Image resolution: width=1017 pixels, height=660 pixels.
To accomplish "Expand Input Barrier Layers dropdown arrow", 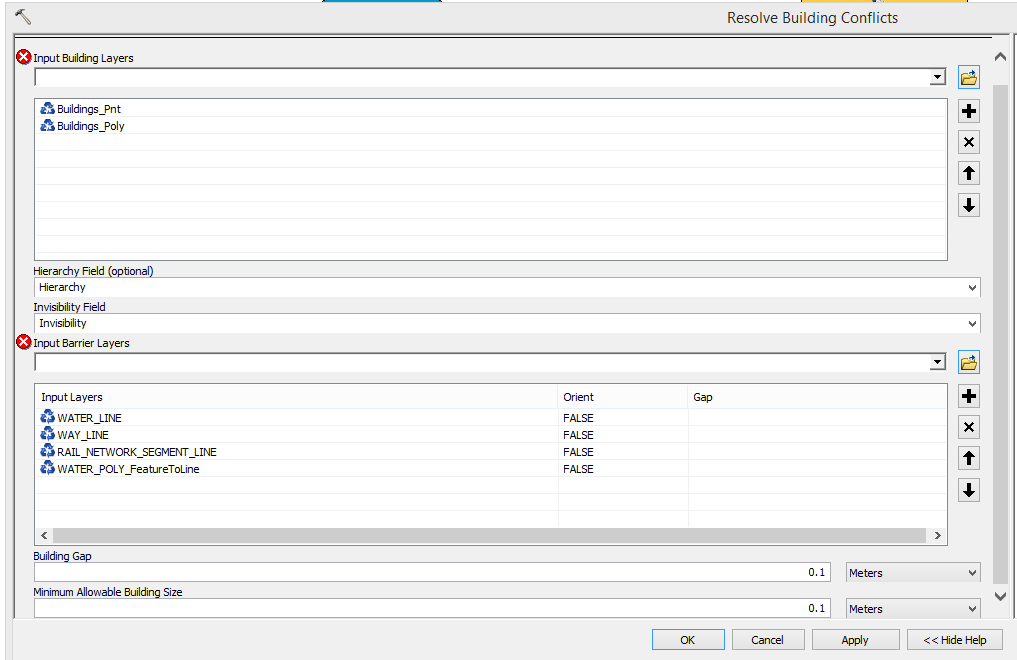I will (x=937, y=362).
